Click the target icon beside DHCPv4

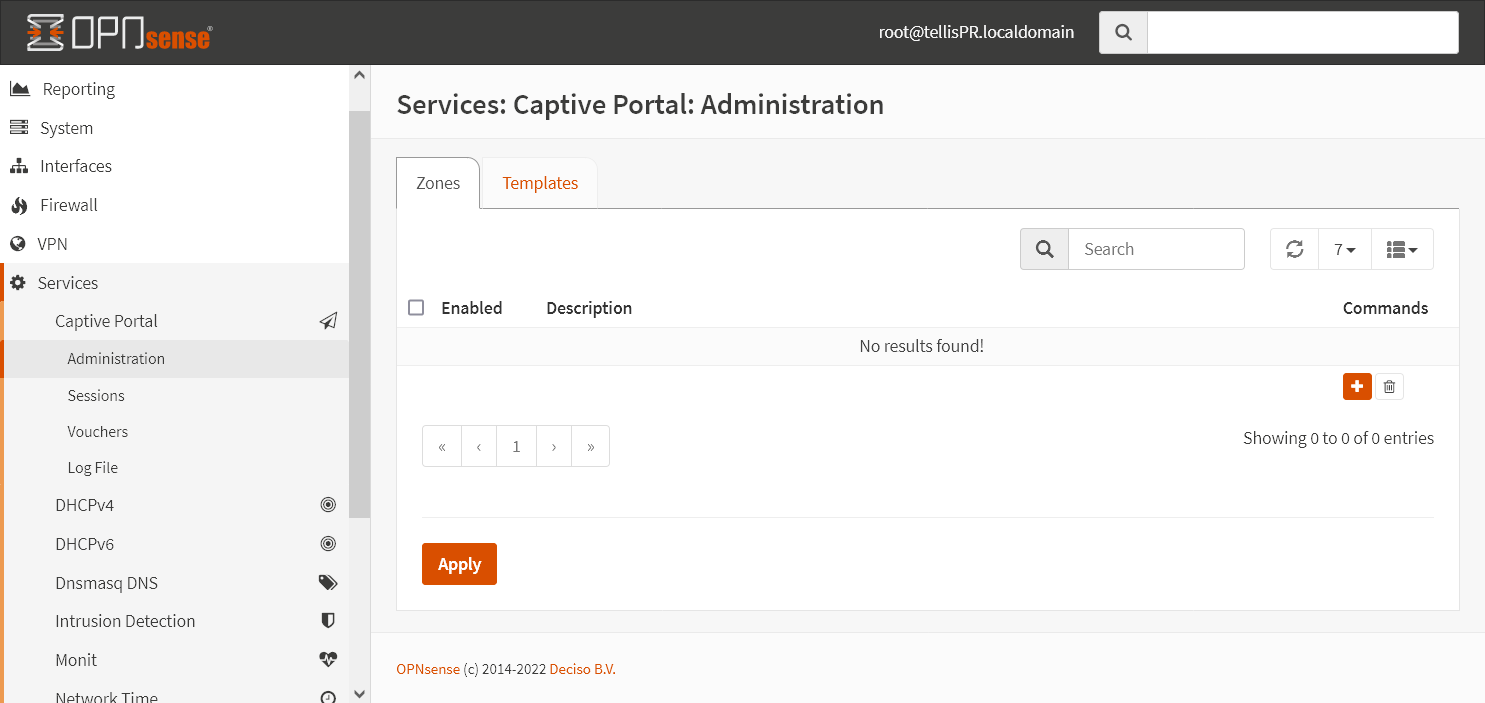pyautogui.click(x=328, y=504)
